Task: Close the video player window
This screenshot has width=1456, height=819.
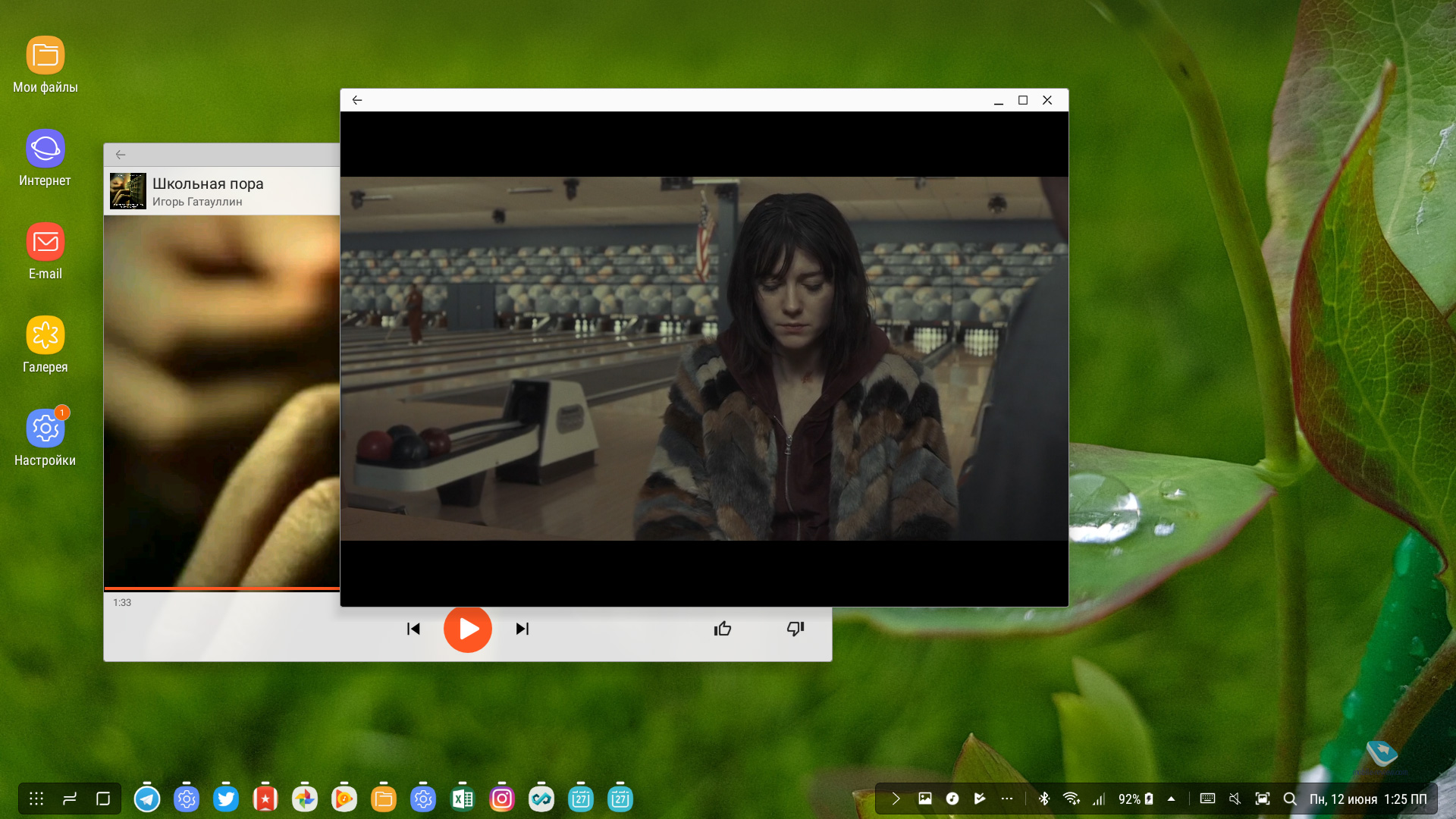Action: (x=1047, y=100)
